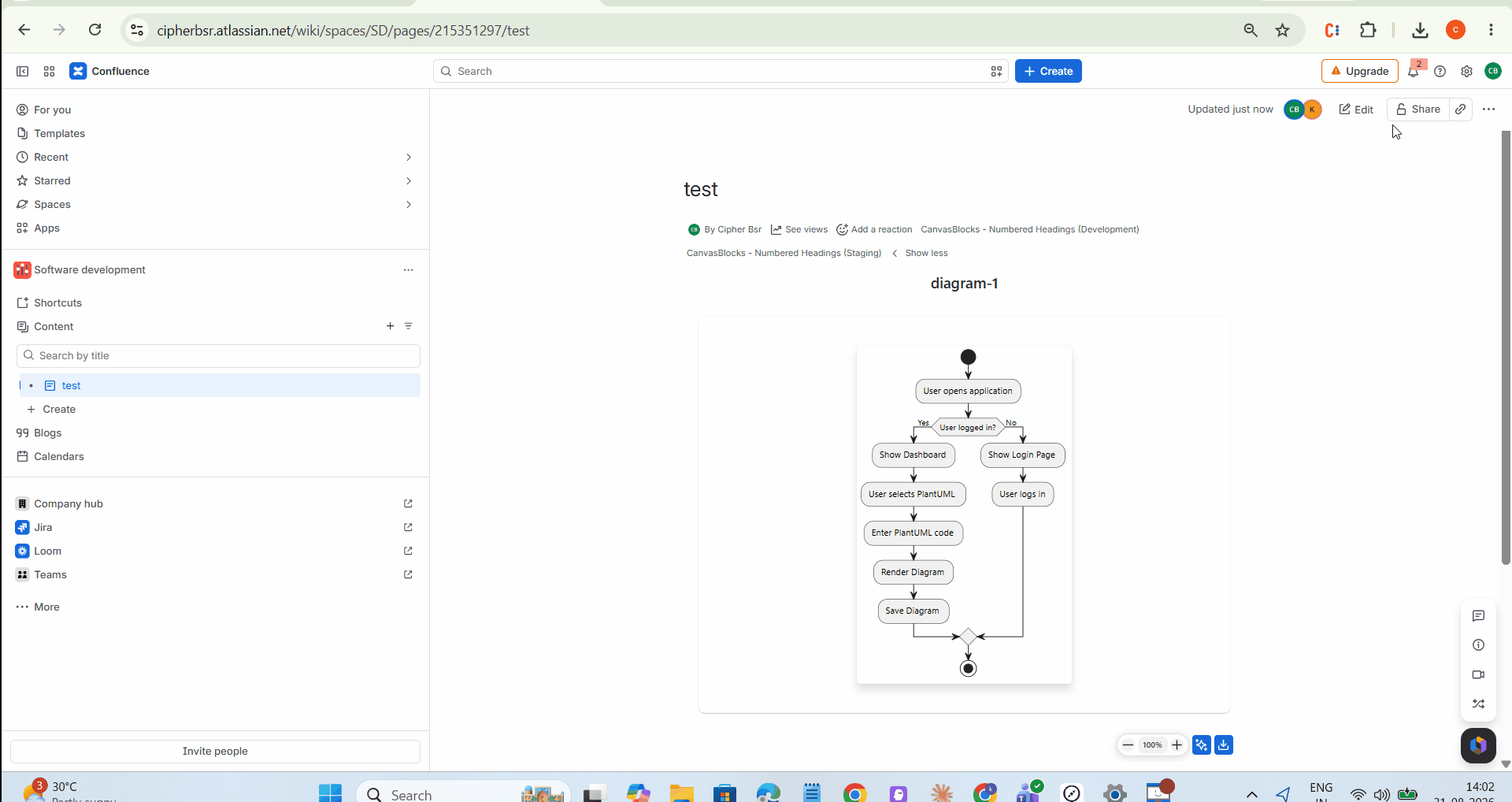Open the page info icon in right rail

[1478, 645]
